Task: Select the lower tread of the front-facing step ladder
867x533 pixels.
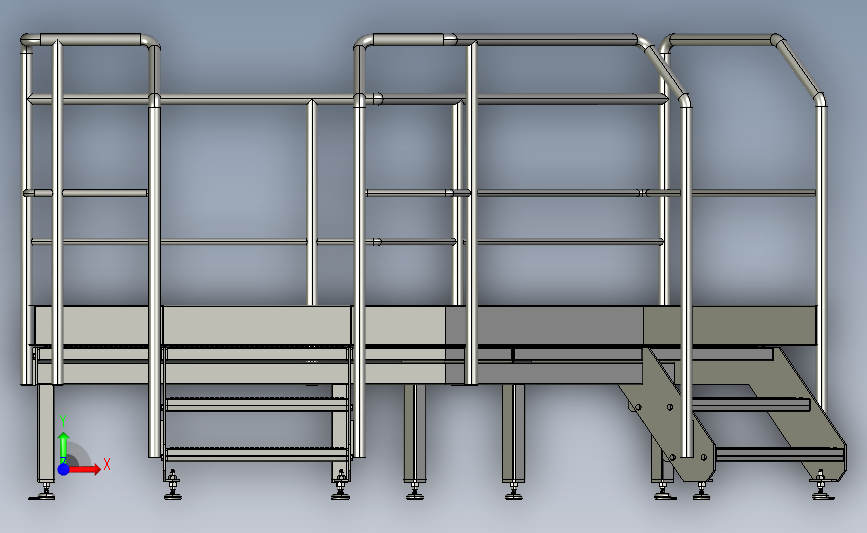Action: click(257, 454)
